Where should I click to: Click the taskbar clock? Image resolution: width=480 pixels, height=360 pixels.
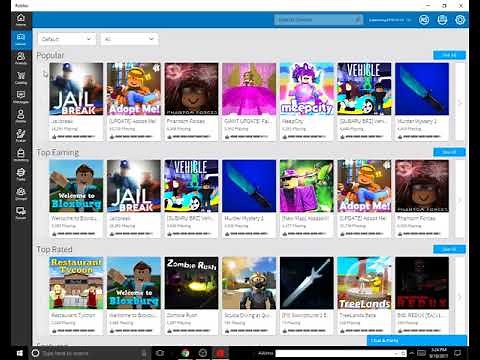439,353
